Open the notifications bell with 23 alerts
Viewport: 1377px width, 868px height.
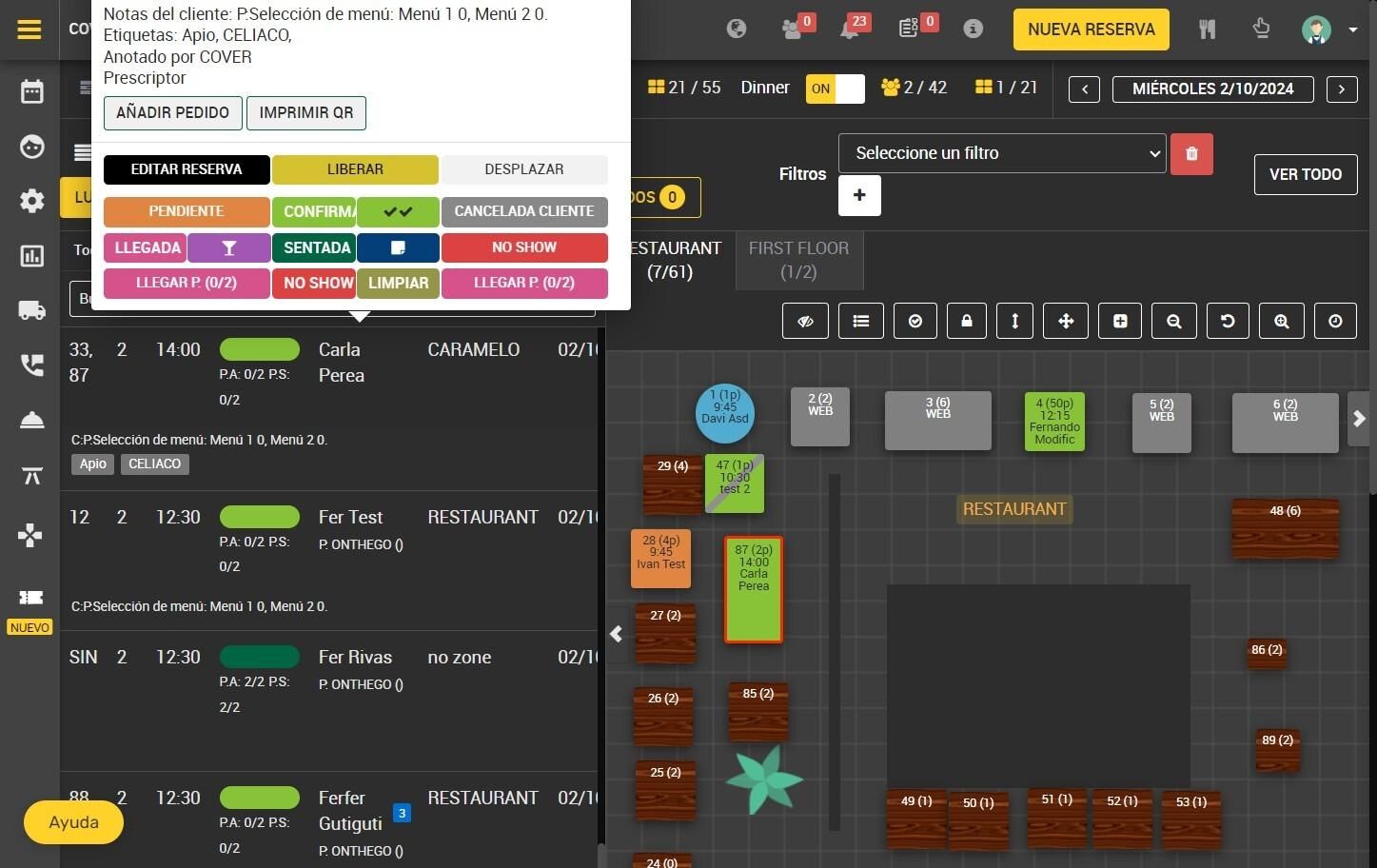pyautogui.click(x=850, y=29)
